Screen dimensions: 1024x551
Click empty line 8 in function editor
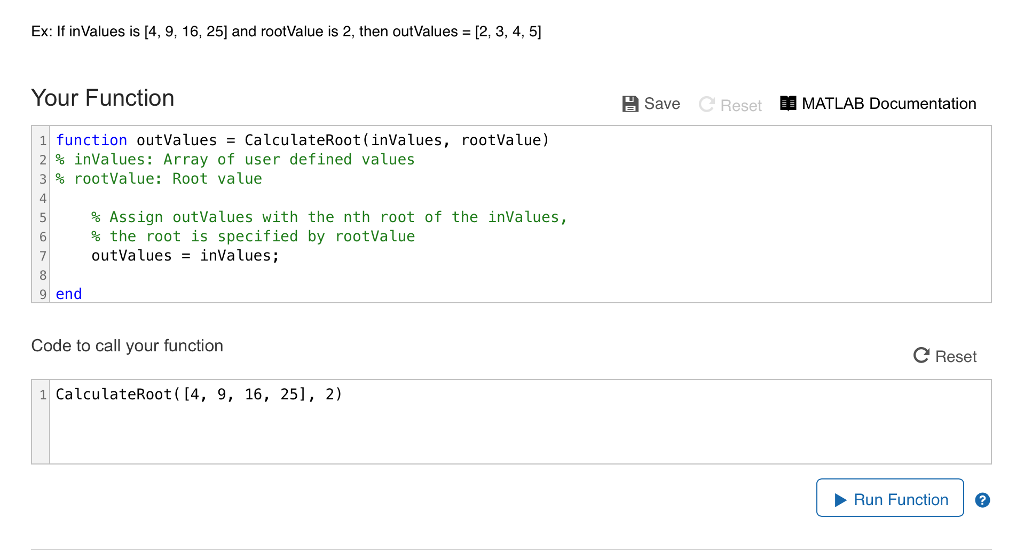[x=520, y=275]
